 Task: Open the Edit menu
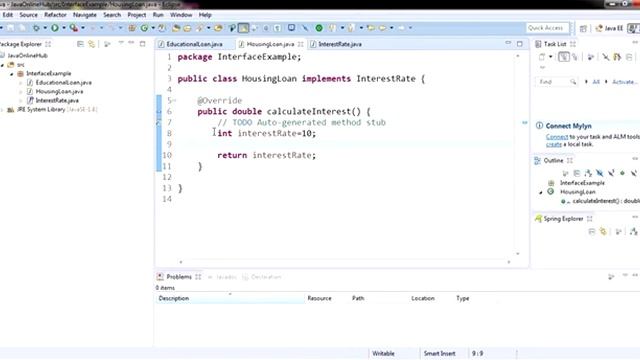[x=8, y=15]
